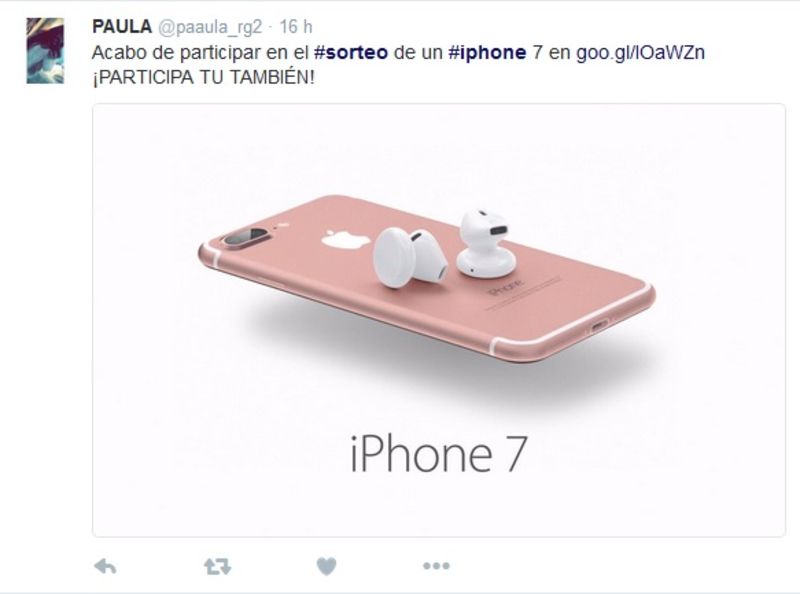Click the 'iPhone 7' caption in image
This screenshot has height=594, width=800.
point(438,454)
